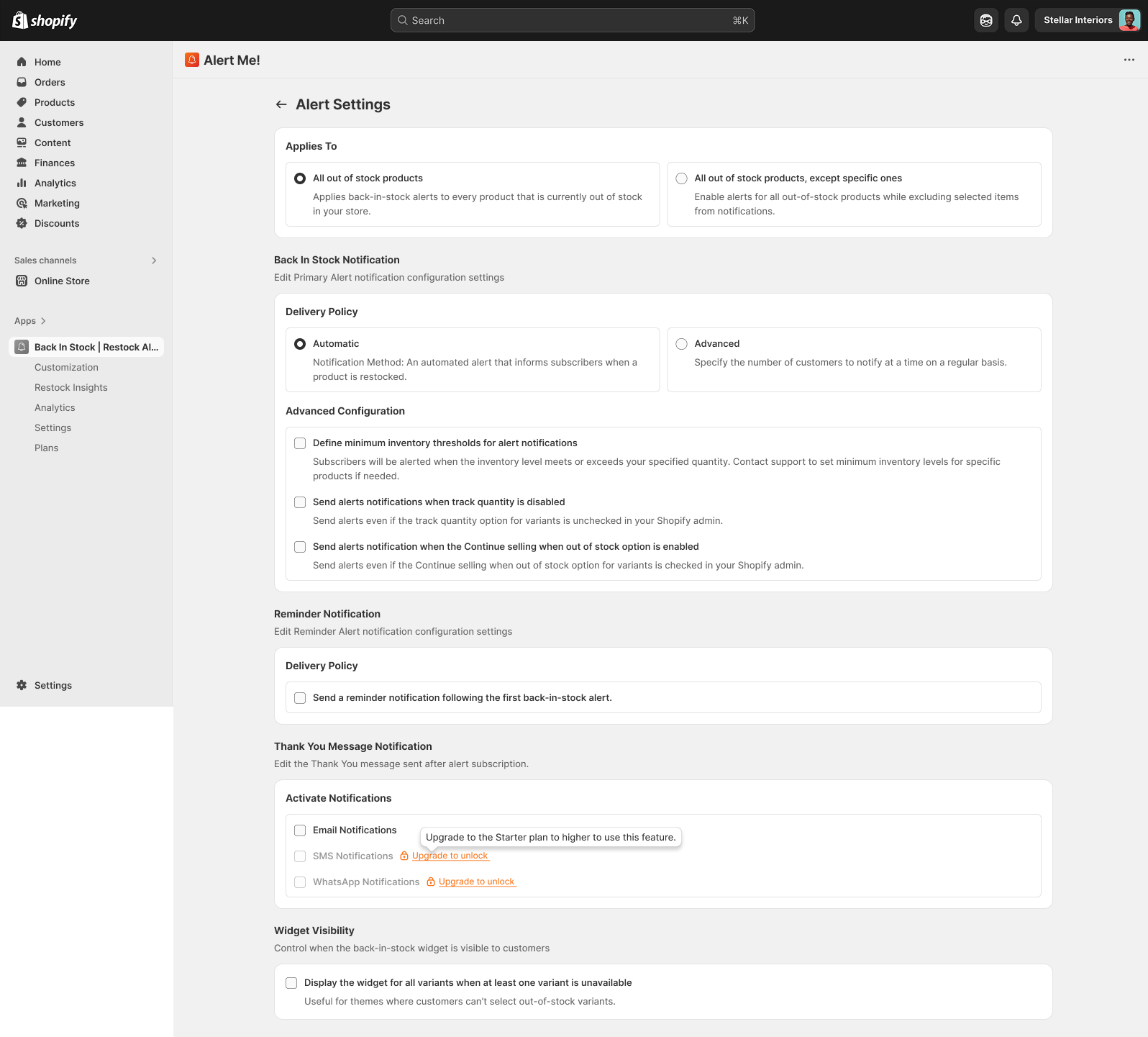Click the Online Store icon
This screenshot has width=1148, height=1037.
coord(22,281)
